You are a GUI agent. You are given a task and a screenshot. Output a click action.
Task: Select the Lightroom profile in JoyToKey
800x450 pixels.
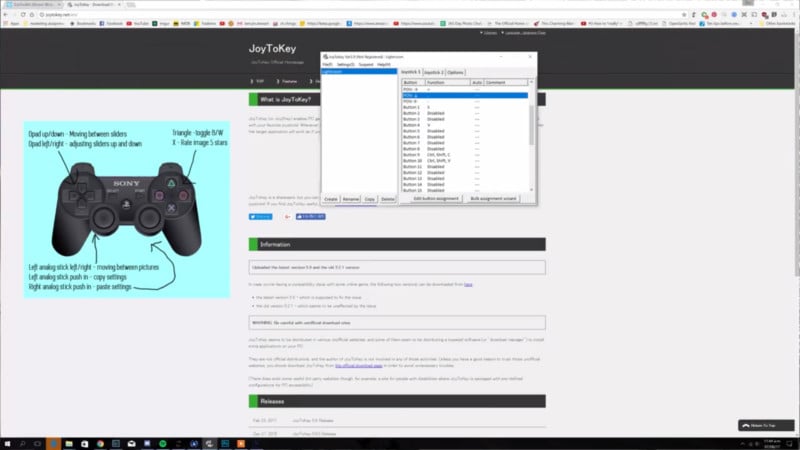coord(359,71)
